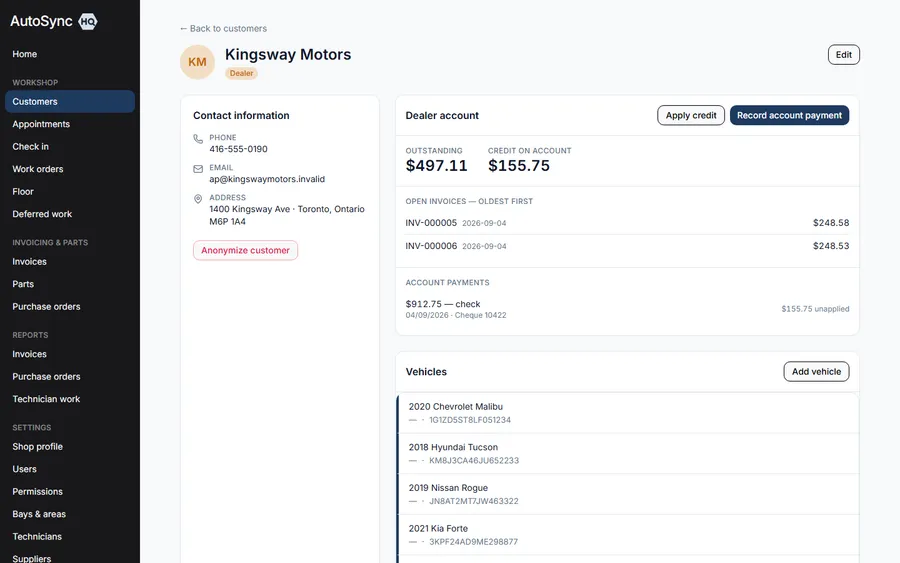This screenshot has width=900, height=563.
Task: Open the Floor view
Action: [x=70, y=192]
